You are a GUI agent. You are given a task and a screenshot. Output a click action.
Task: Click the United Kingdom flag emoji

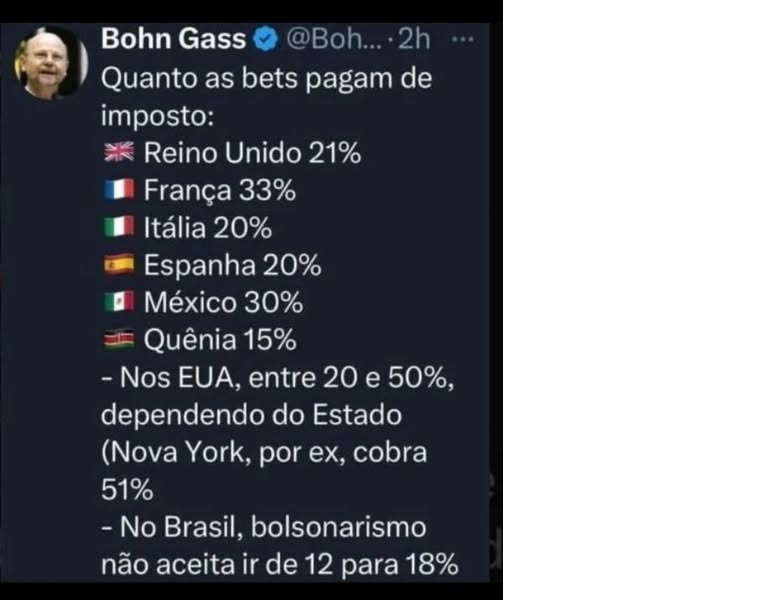click(119, 153)
